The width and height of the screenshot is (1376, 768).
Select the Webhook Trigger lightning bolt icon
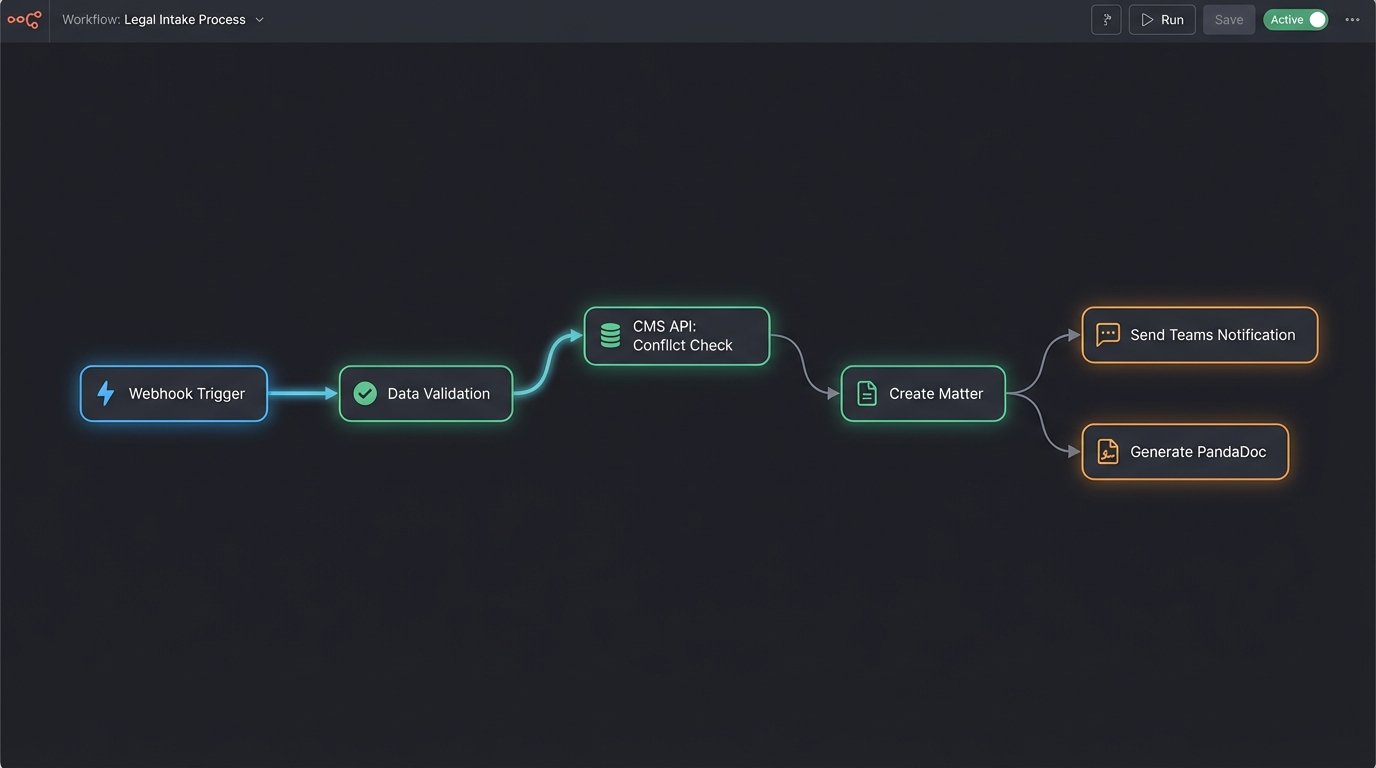pos(106,393)
